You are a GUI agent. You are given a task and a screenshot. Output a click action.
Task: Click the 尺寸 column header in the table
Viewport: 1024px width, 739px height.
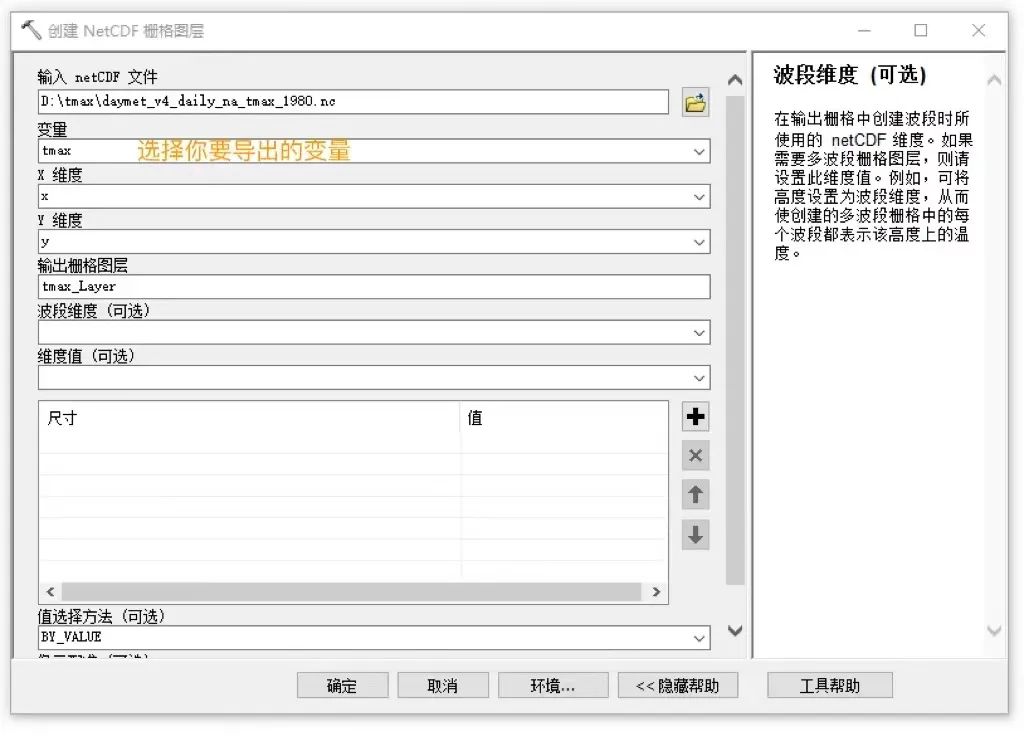(x=60, y=417)
